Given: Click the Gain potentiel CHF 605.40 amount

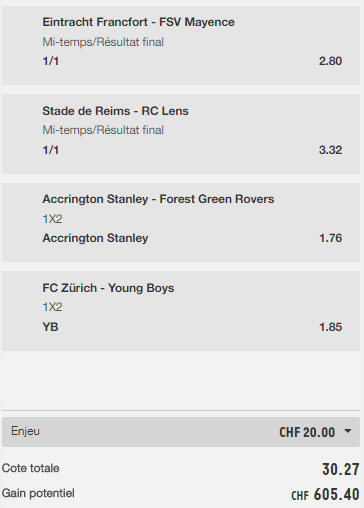Looking at the screenshot, I should (x=325, y=494).
